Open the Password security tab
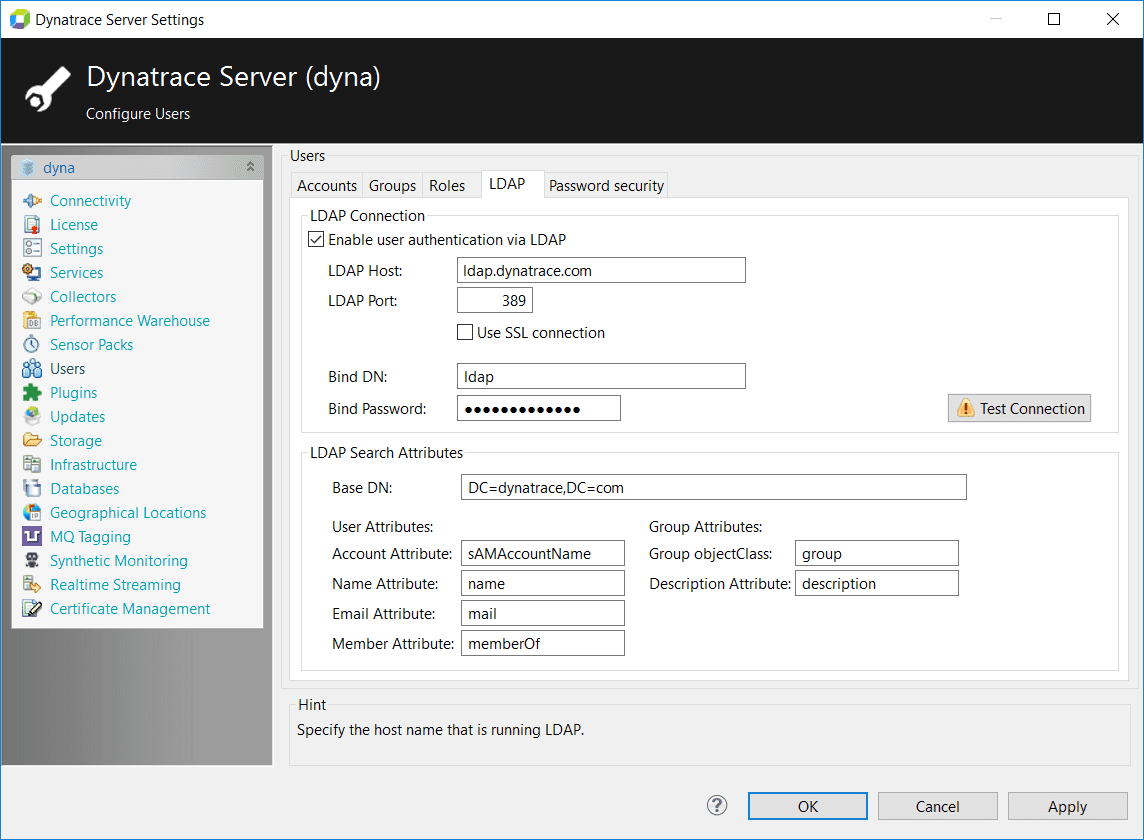This screenshot has width=1144, height=840. tap(606, 185)
